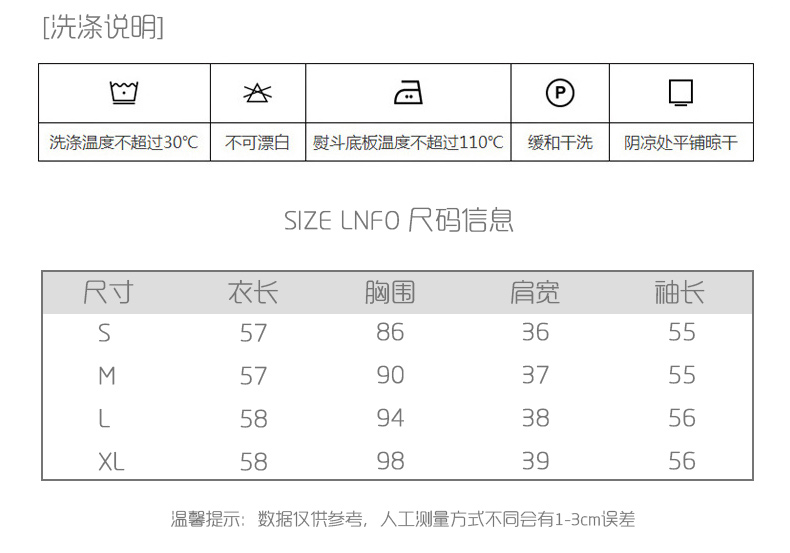Click the 缓和干洗 label
This screenshot has height=553, width=790.
(x=560, y=143)
